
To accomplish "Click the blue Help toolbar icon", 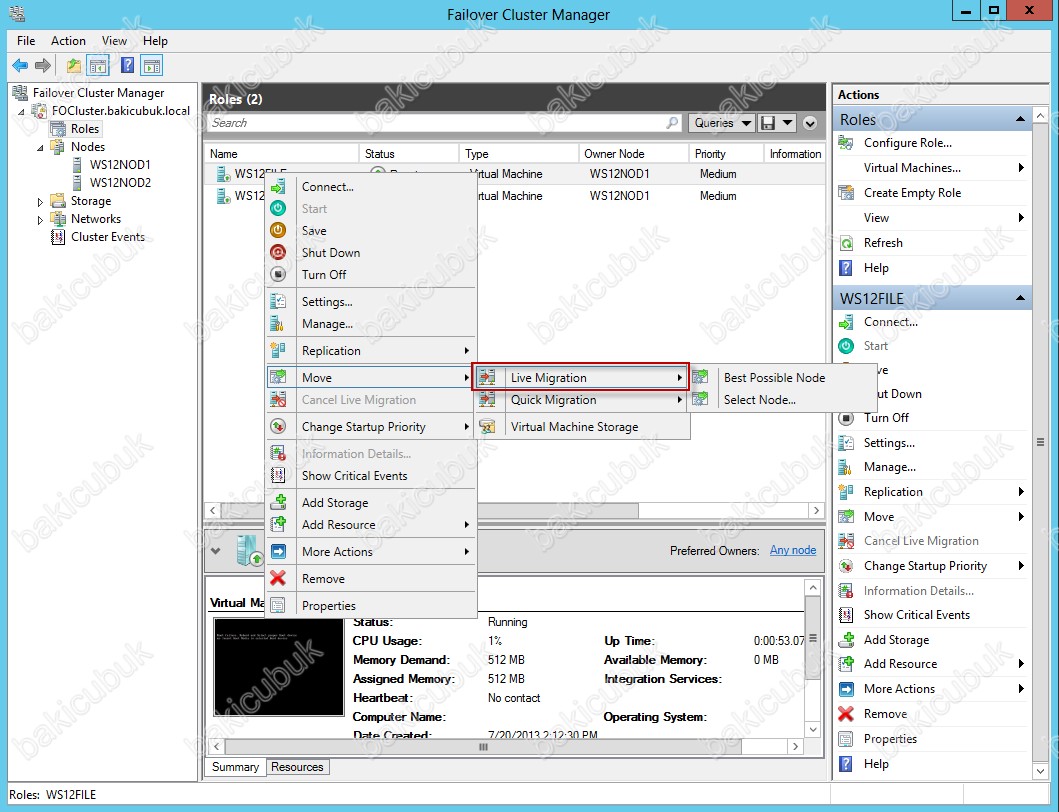I will tap(127, 66).
